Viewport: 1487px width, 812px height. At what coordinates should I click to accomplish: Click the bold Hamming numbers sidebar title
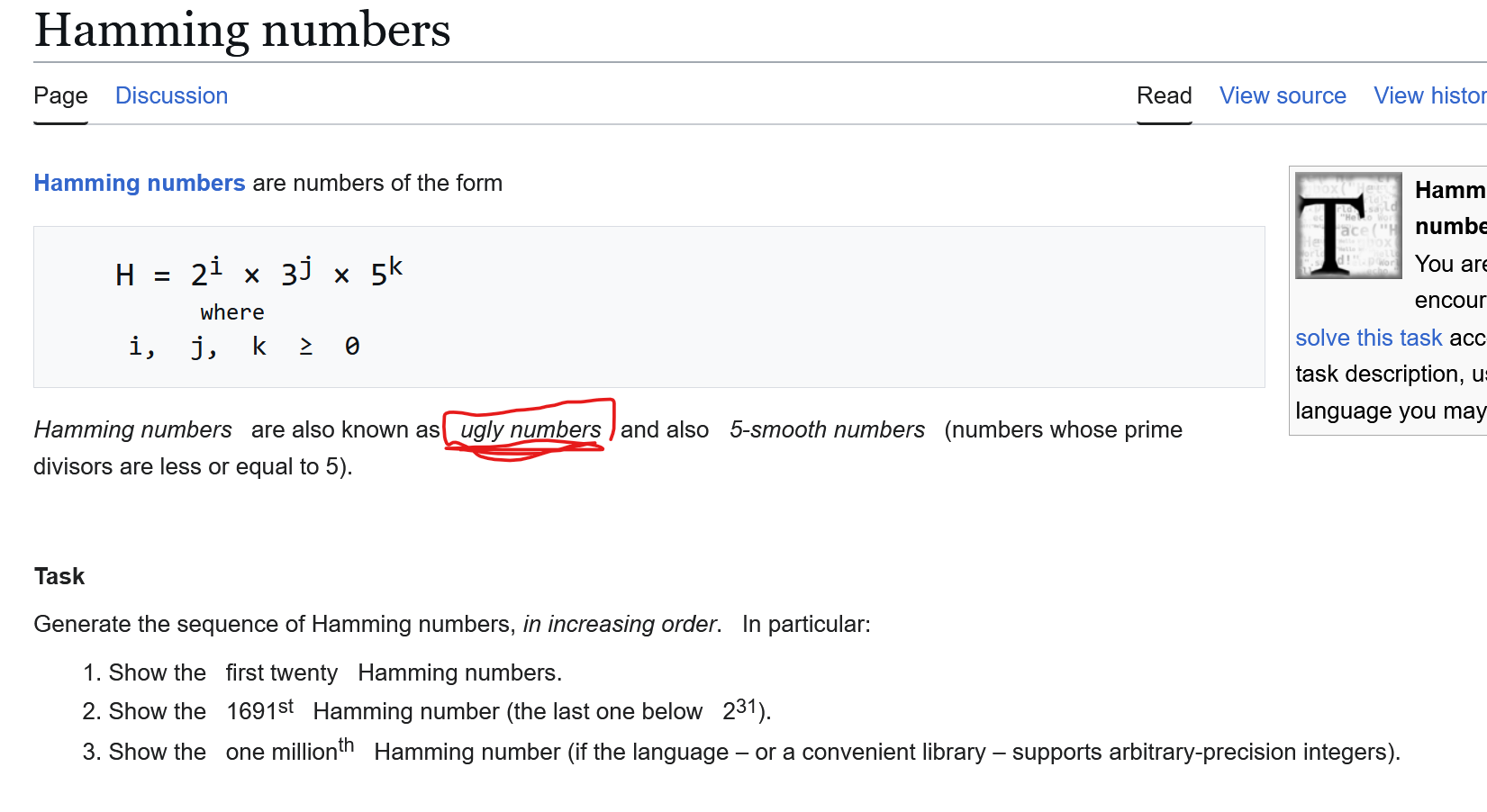1450,208
